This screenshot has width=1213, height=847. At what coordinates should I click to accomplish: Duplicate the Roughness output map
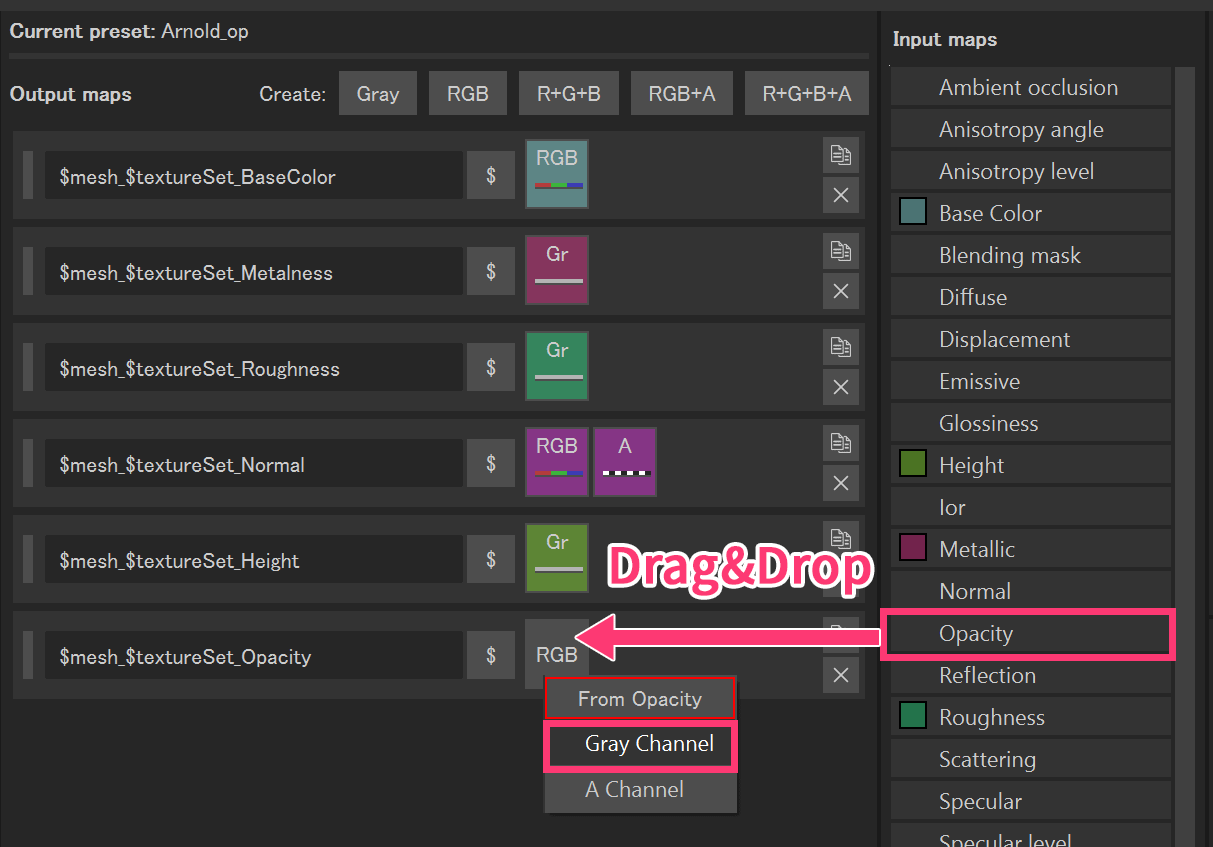point(840,347)
